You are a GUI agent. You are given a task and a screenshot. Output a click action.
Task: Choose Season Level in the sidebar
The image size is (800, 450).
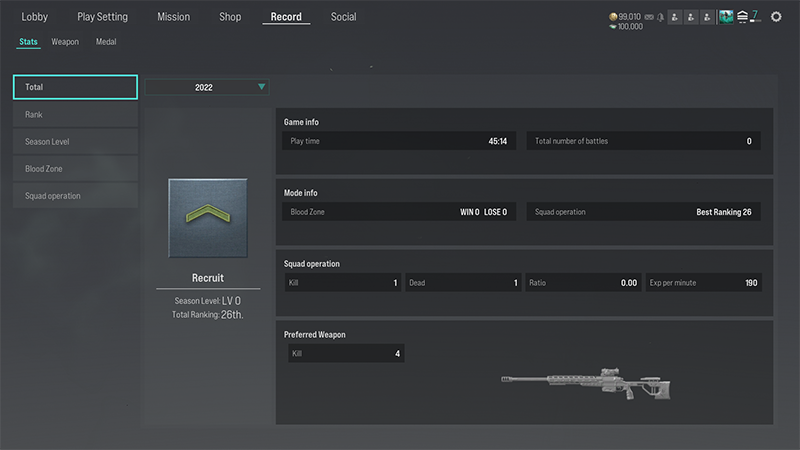pos(75,142)
